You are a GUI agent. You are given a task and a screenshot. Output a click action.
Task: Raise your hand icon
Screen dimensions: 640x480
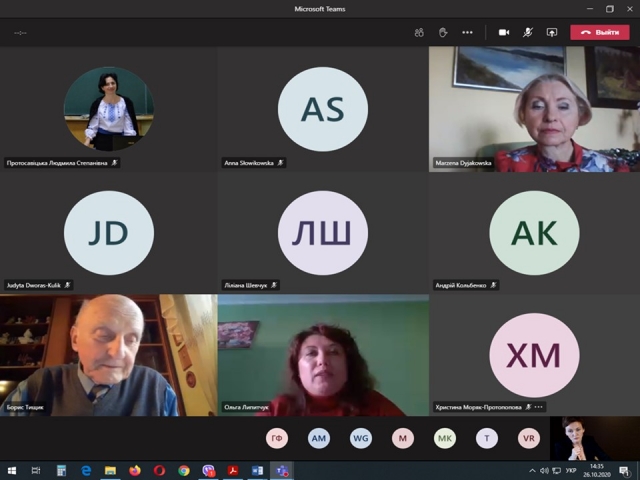[x=443, y=33]
